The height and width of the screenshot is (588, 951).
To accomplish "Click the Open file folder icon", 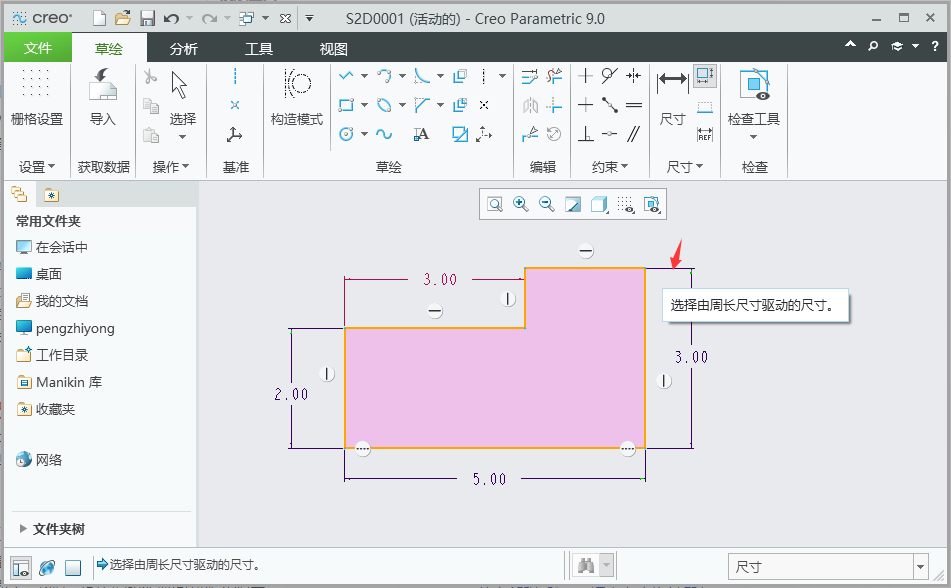I will [x=123, y=19].
